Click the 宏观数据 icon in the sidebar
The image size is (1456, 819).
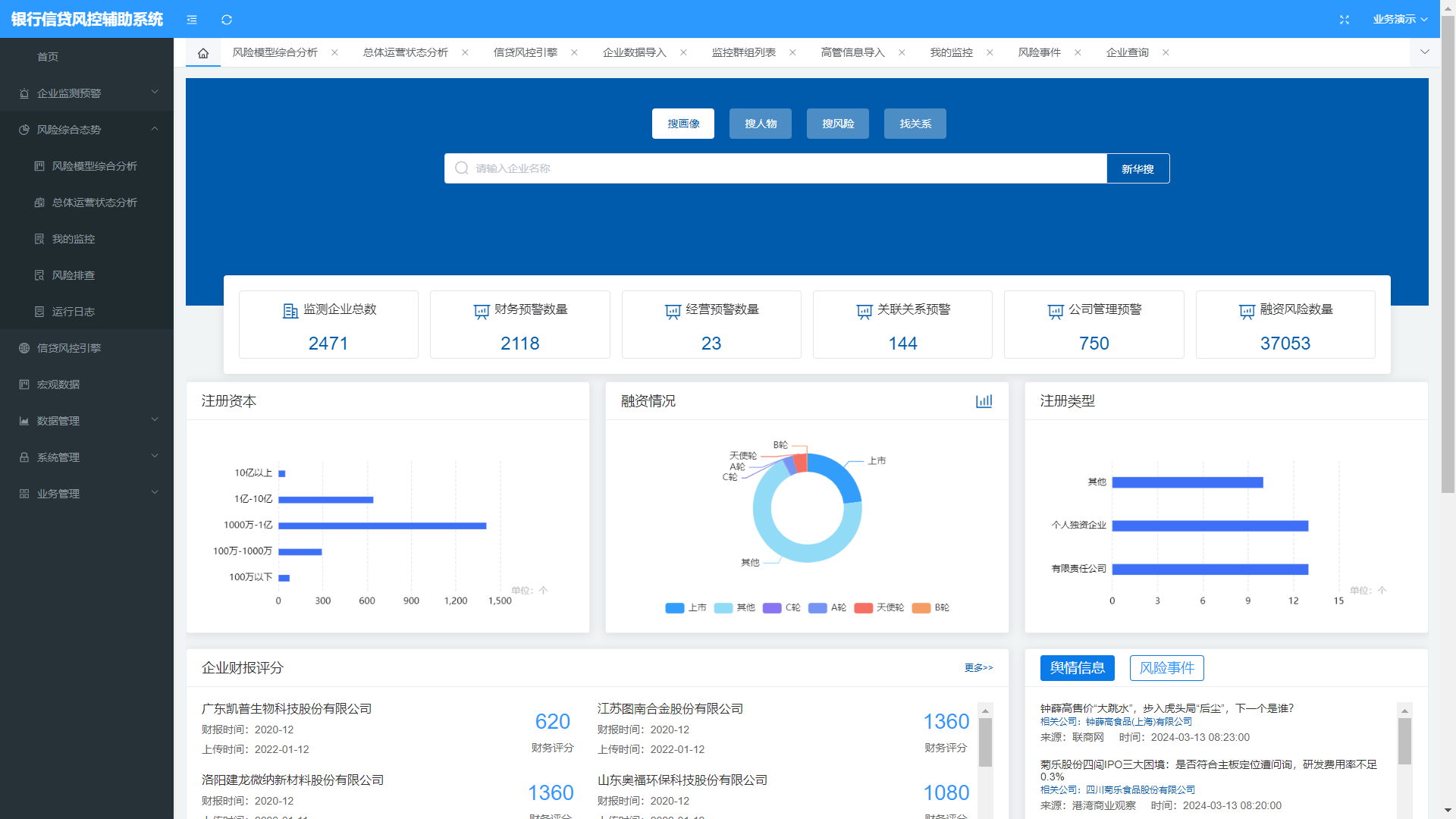click(24, 384)
